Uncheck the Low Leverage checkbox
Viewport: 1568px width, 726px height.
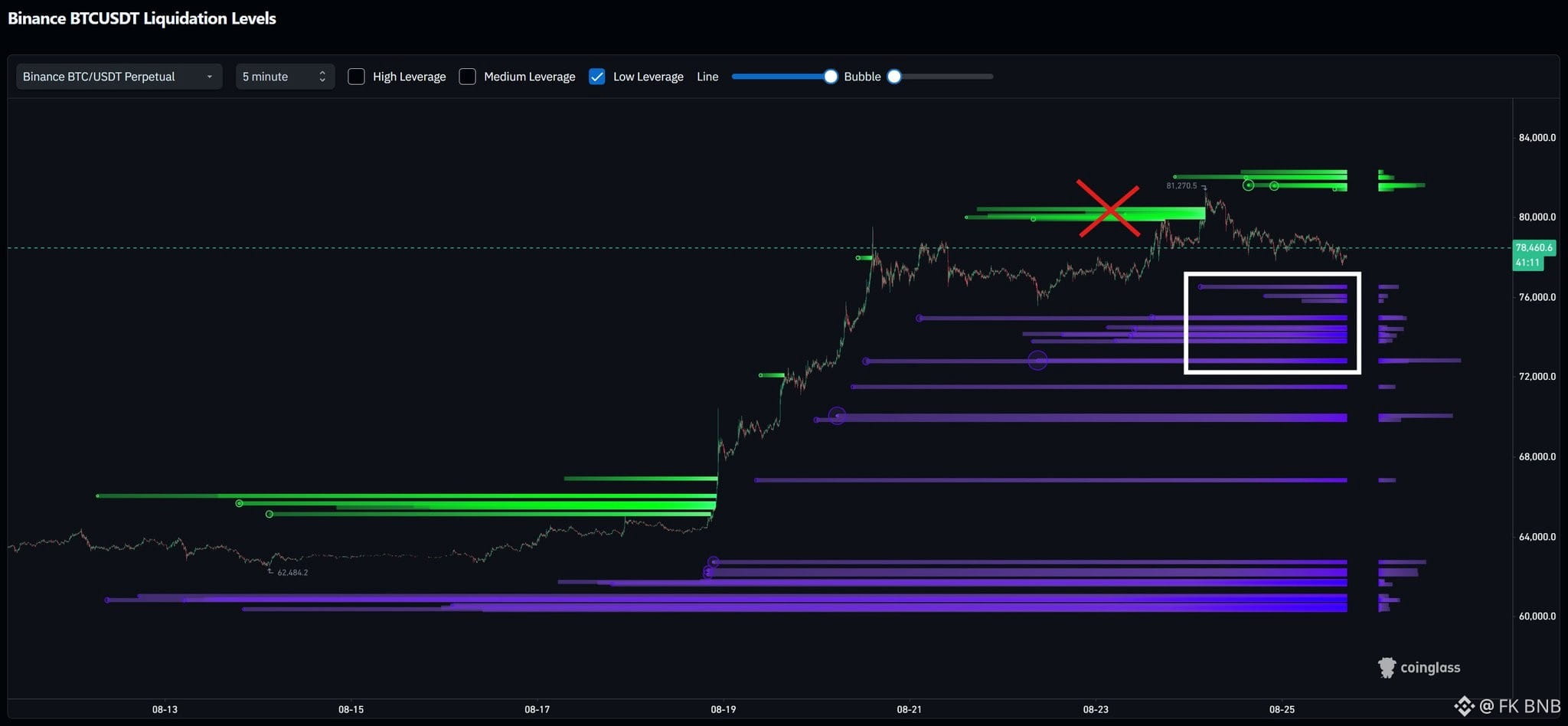coord(597,77)
